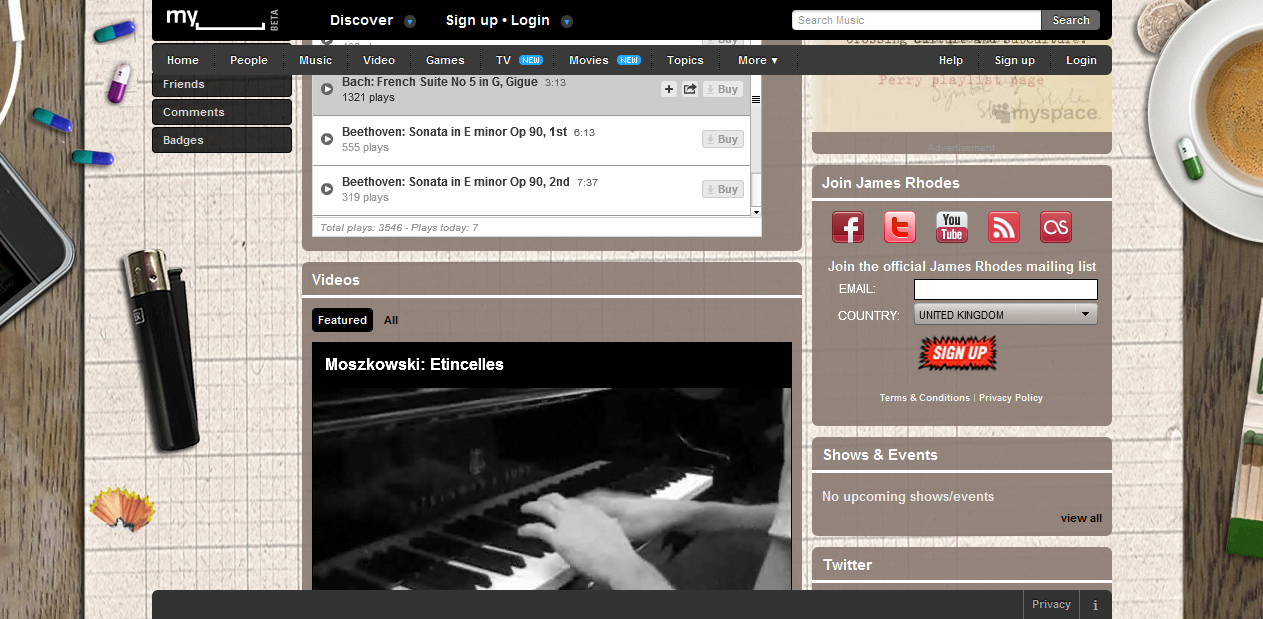The width and height of the screenshot is (1263, 619).
Task: Open the info icon in footer bar
Action: (1095, 605)
